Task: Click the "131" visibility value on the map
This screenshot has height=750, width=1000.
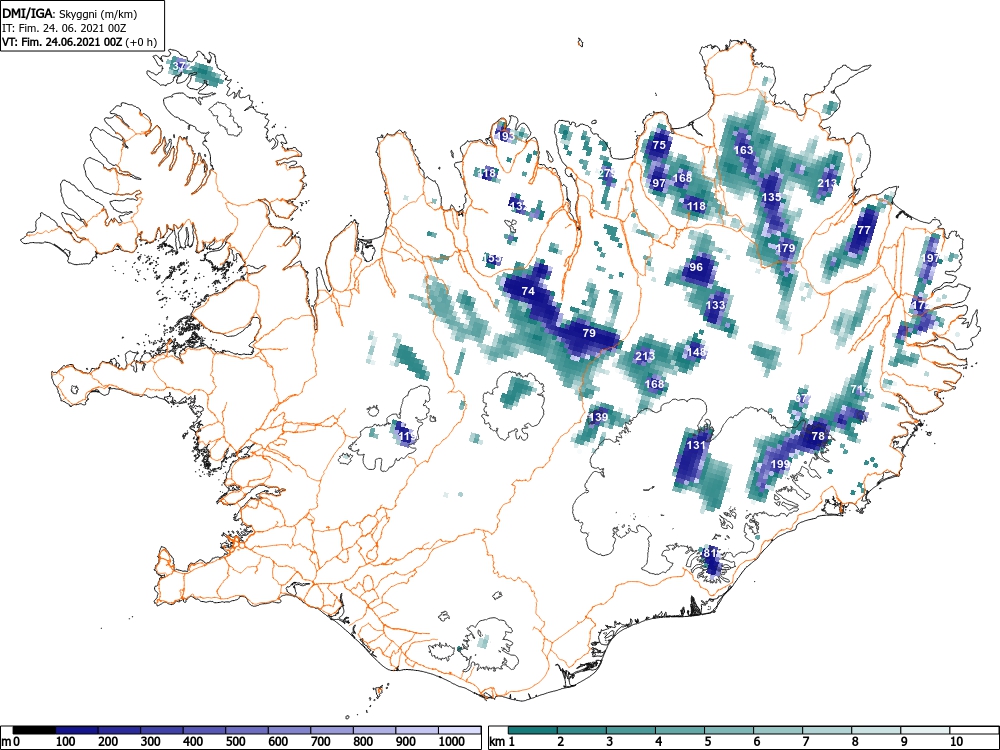Action: [x=696, y=445]
